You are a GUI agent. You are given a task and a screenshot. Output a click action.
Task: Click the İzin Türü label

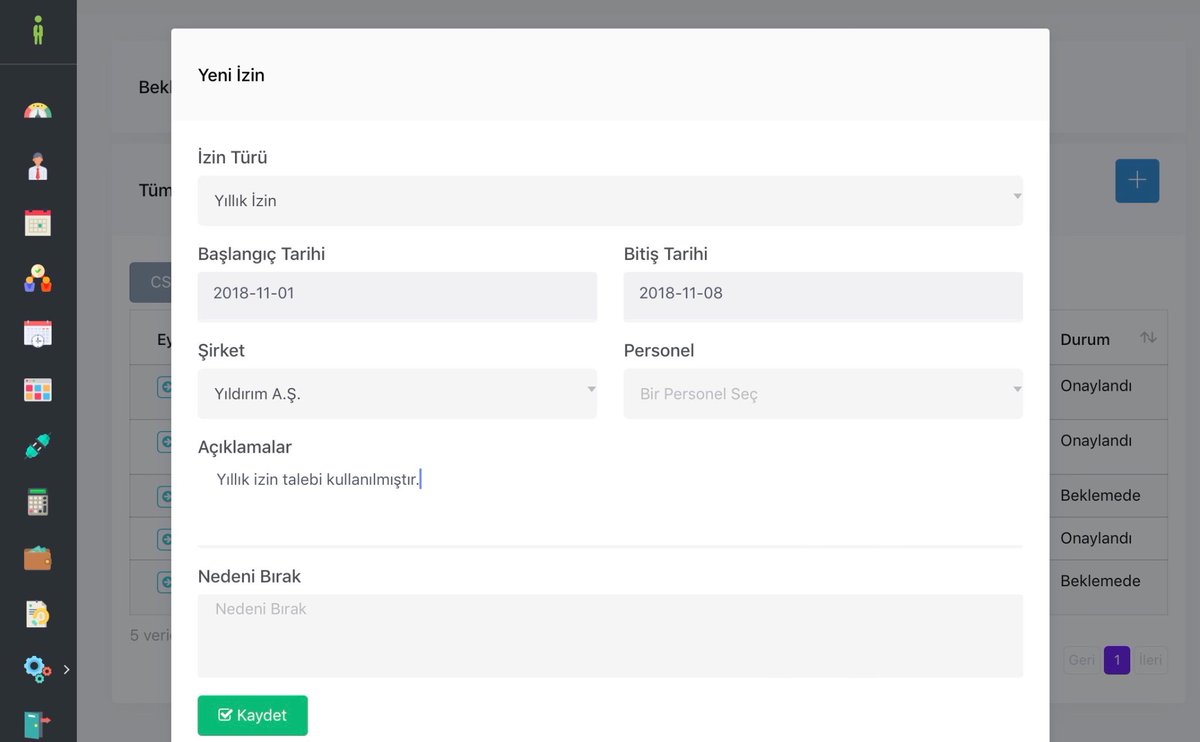pyautogui.click(x=233, y=157)
